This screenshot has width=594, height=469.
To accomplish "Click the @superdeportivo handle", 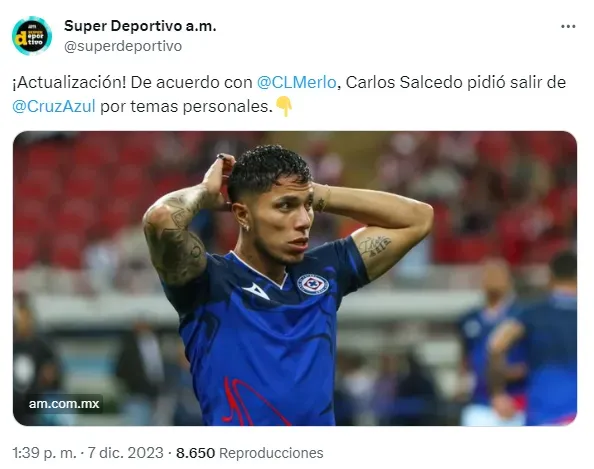I will 123,46.
